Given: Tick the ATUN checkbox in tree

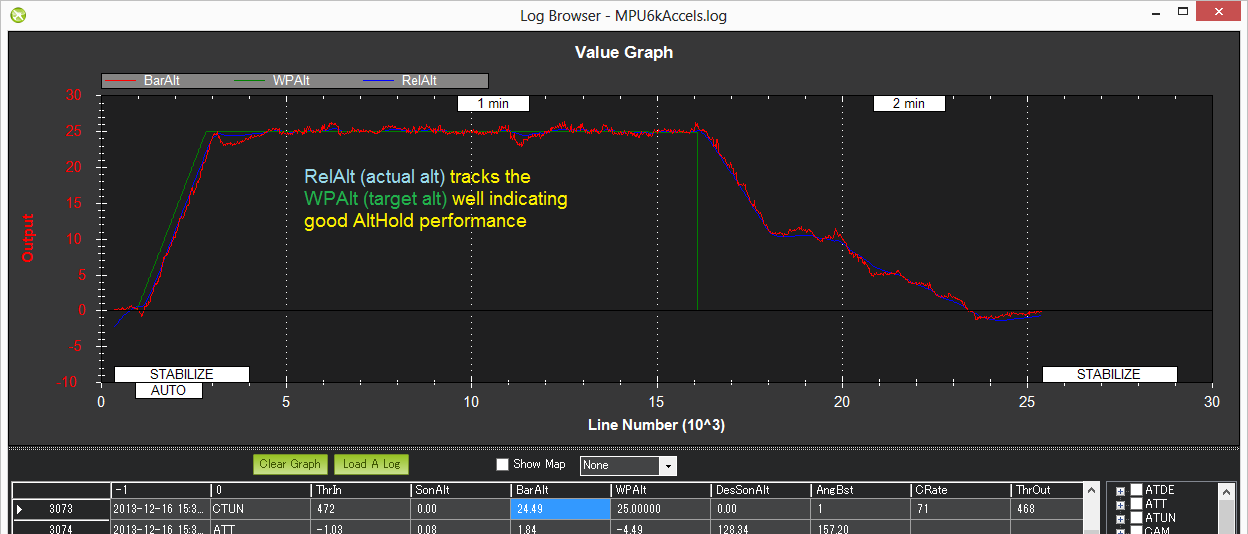Looking at the screenshot, I should pyautogui.click(x=1136, y=518).
